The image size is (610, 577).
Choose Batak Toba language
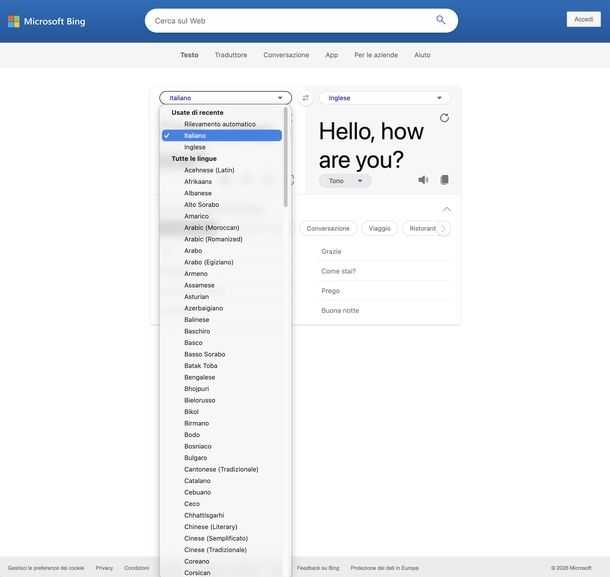click(x=222, y=366)
